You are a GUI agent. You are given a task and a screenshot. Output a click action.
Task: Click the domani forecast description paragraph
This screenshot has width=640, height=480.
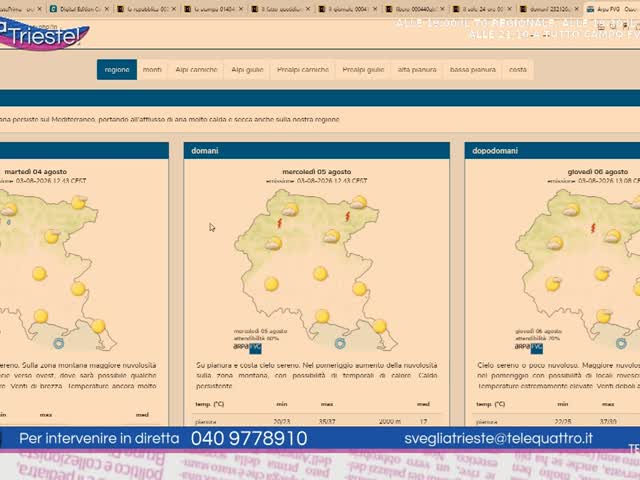tap(317, 376)
